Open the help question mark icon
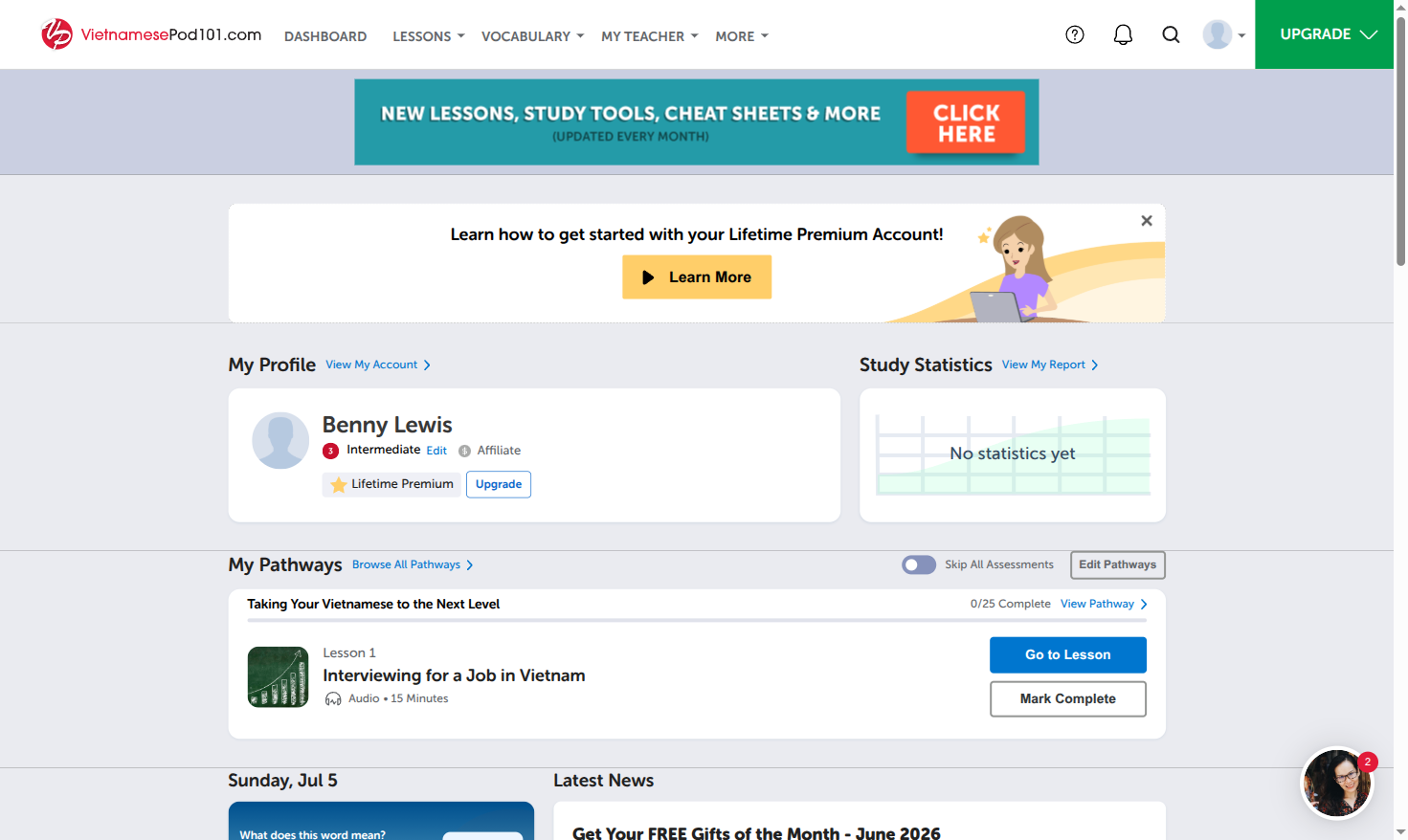Viewport: 1408px width, 840px height. point(1075,34)
